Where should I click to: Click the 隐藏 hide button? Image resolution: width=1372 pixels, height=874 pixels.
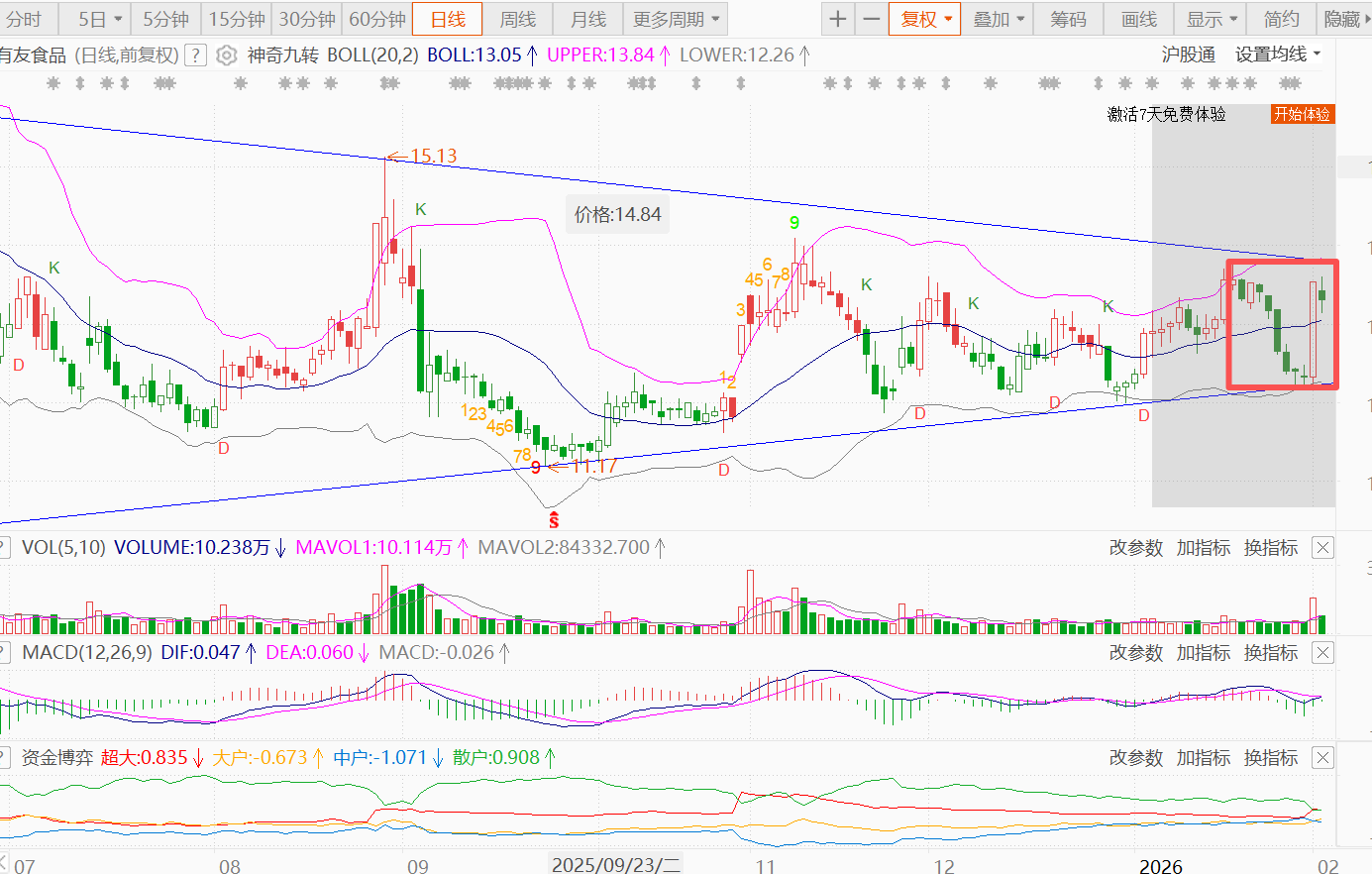pos(1343,19)
